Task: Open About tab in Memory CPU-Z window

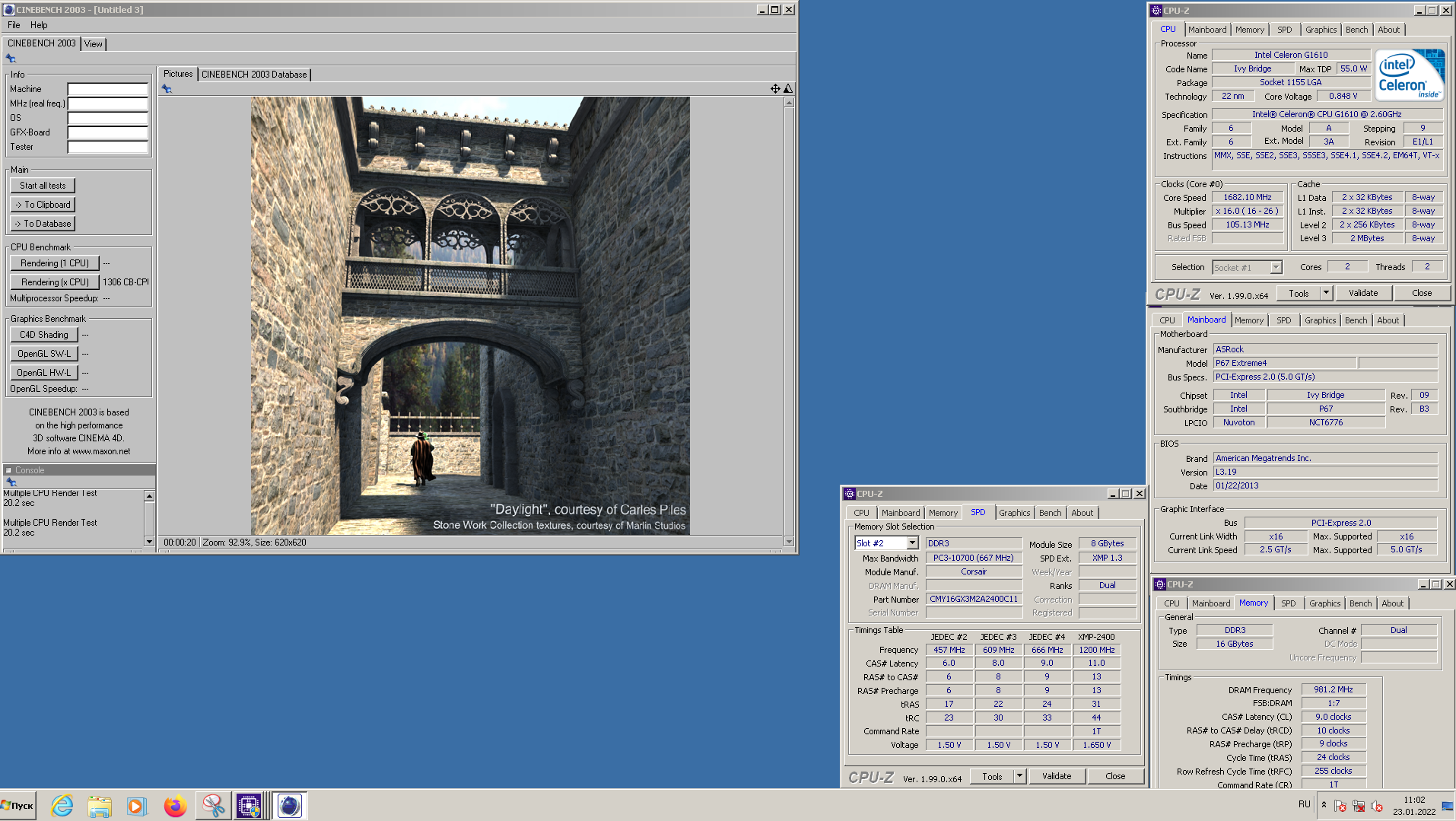Action: click(1392, 603)
